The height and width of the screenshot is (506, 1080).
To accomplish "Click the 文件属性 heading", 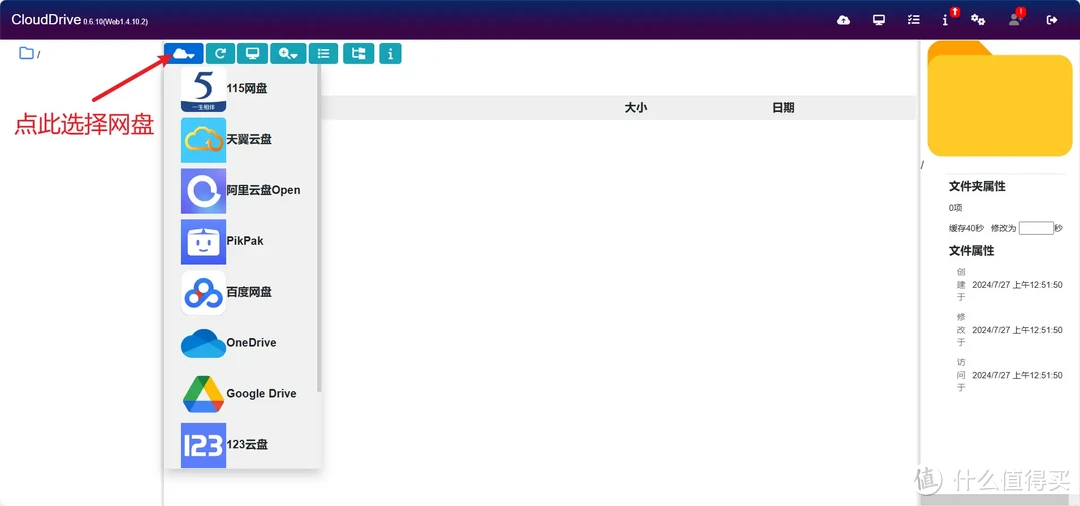I will (971, 251).
